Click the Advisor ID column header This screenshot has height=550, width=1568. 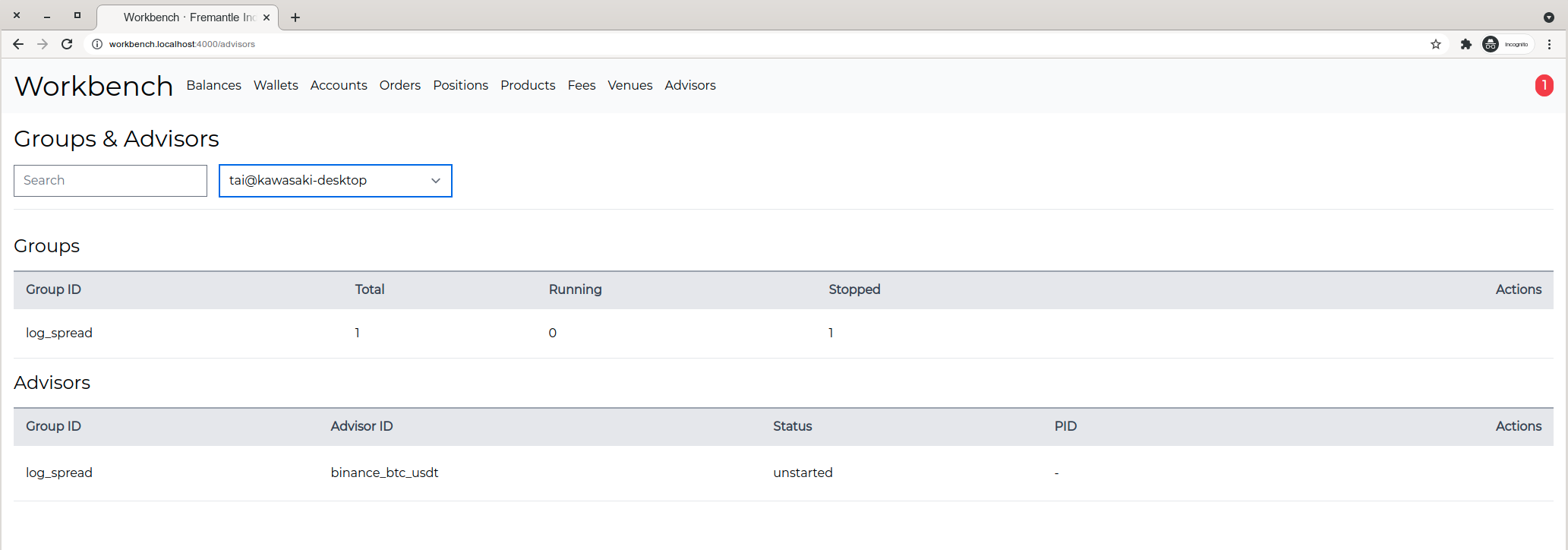362,426
